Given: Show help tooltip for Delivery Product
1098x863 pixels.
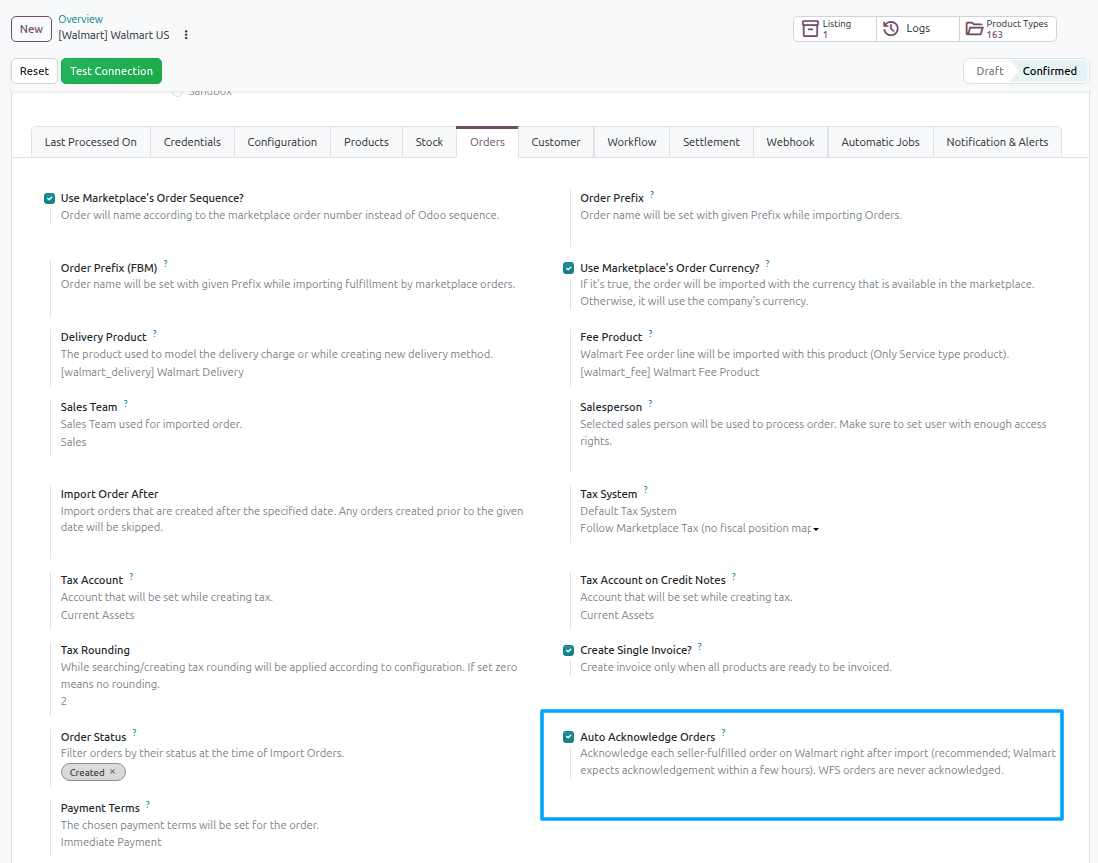Looking at the screenshot, I should (x=155, y=333).
